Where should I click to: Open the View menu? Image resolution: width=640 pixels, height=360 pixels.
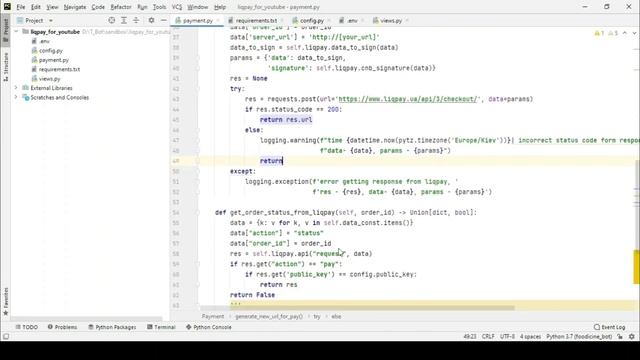click(x=52, y=7)
